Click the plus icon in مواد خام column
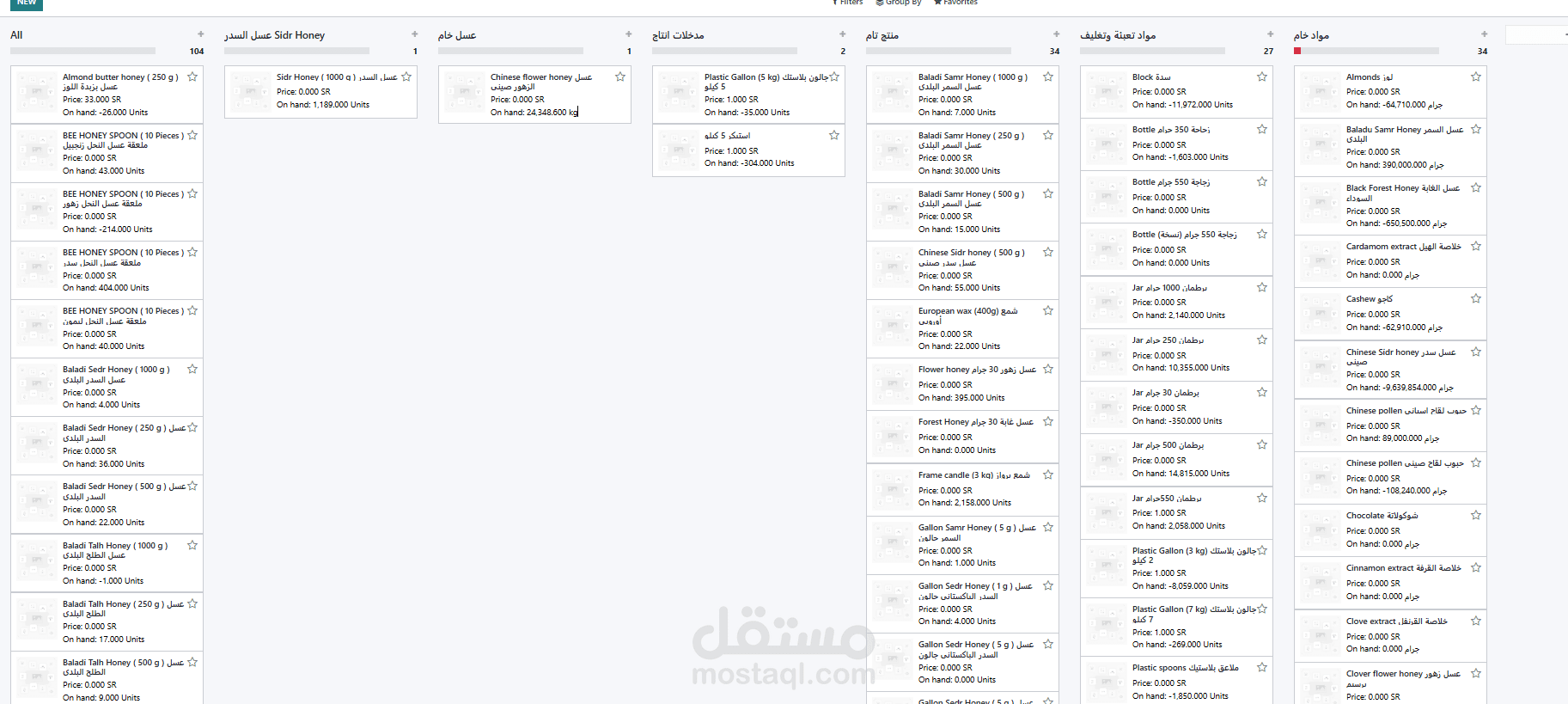This screenshot has height=704, width=1568. coord(1485,34)
